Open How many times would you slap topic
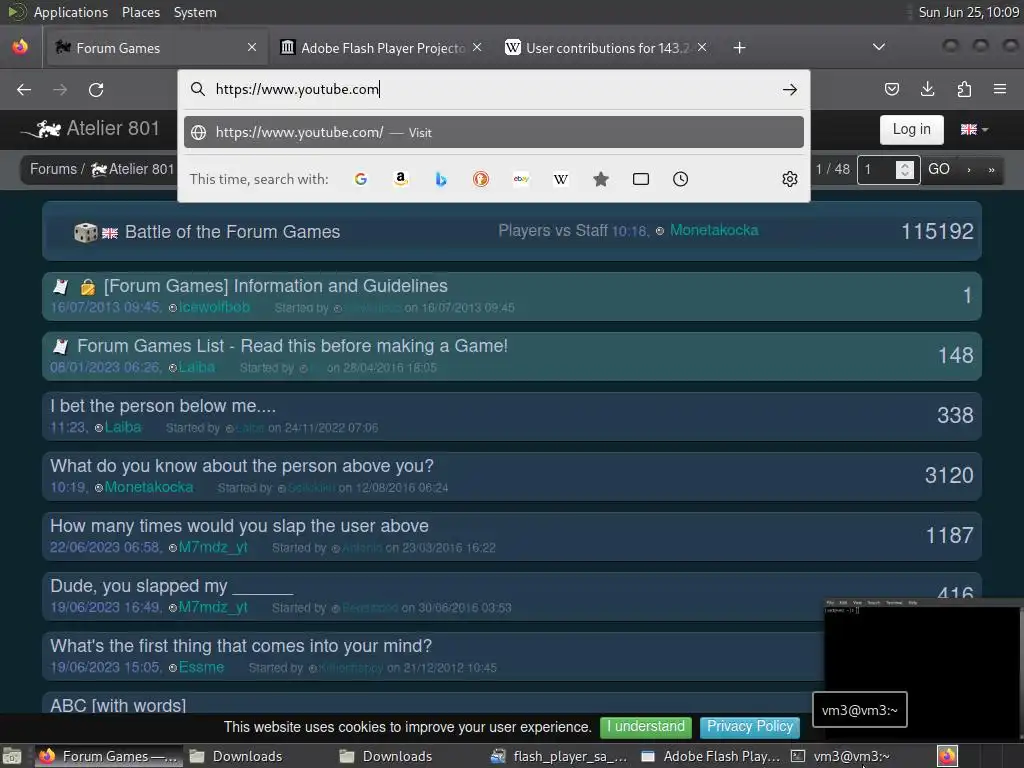The height and width of the screenshot is (768, 1024). 239,526
